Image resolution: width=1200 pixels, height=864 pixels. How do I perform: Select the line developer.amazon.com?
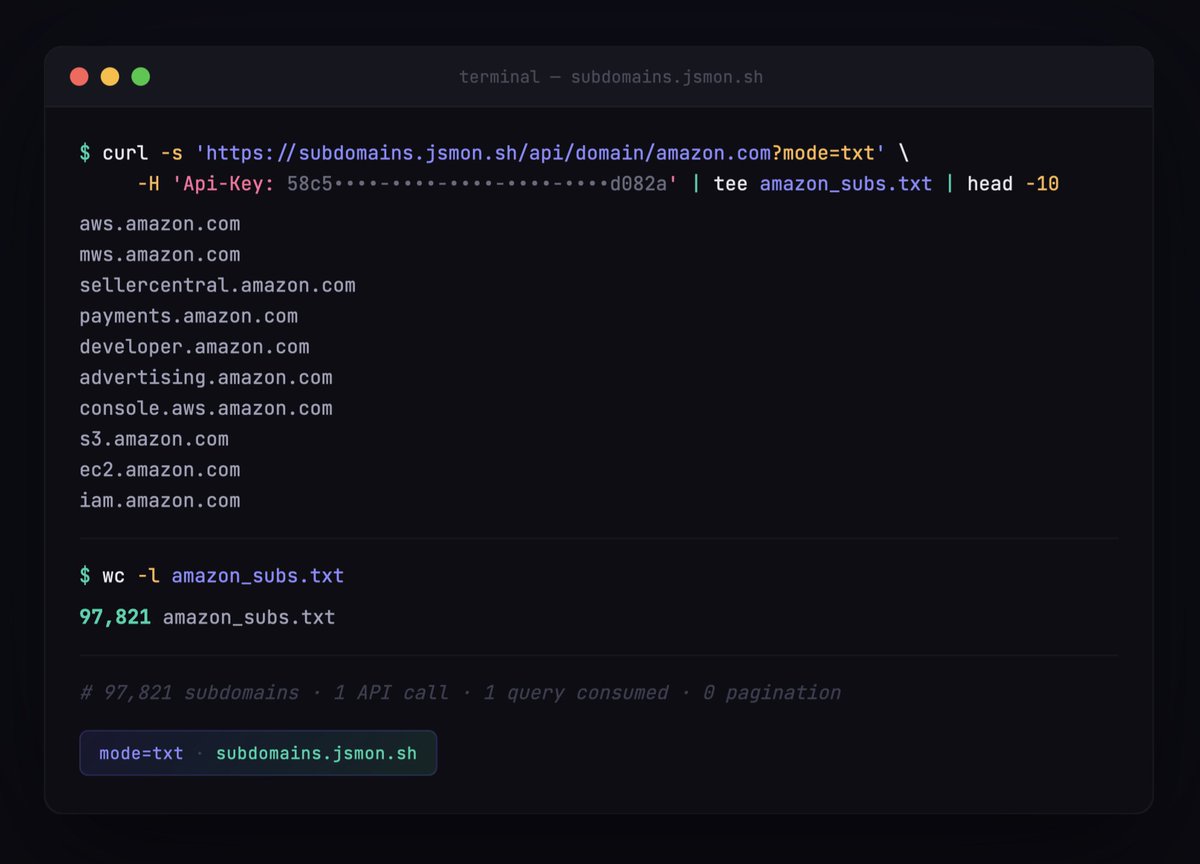pyautogui.click(x=195, y=347)
